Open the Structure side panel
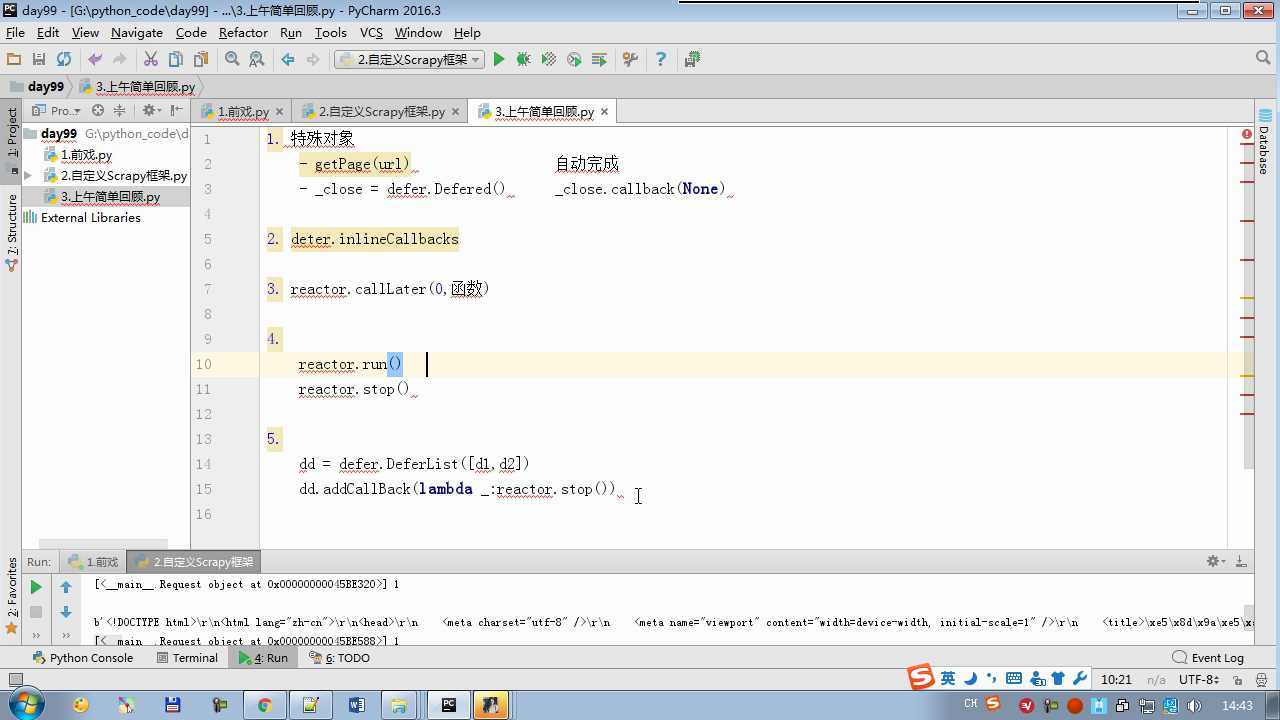Screen dimensions: 1280x720 pyautogui.click(x=12, y=232)
